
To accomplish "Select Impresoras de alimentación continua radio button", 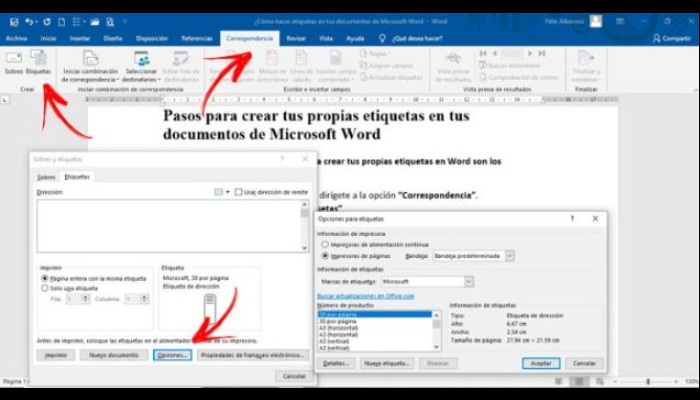I will tap(325, 245).
